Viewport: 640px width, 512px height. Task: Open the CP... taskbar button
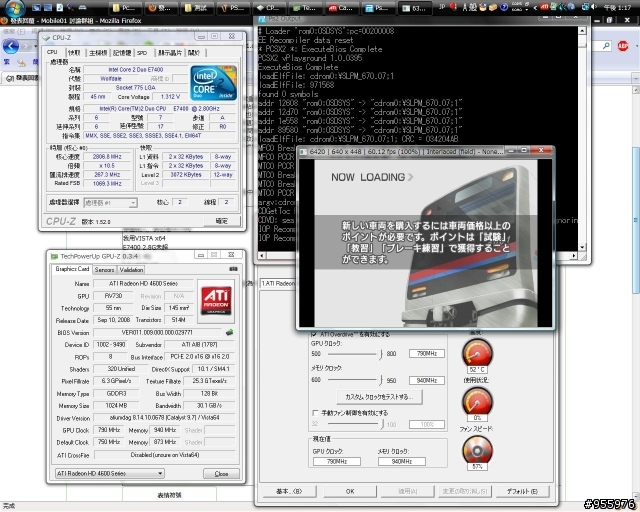coord(268,8)
